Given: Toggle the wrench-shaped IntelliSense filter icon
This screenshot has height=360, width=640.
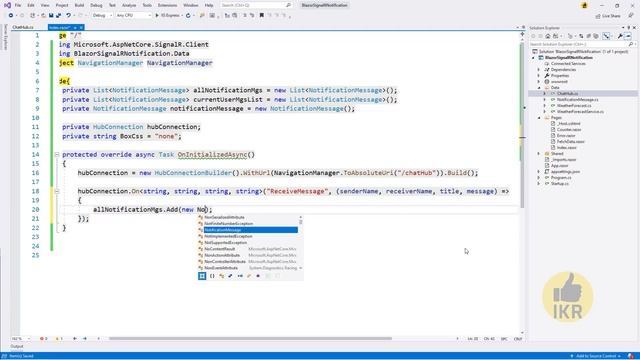Looking at the screenshot, I should [230, 276].
